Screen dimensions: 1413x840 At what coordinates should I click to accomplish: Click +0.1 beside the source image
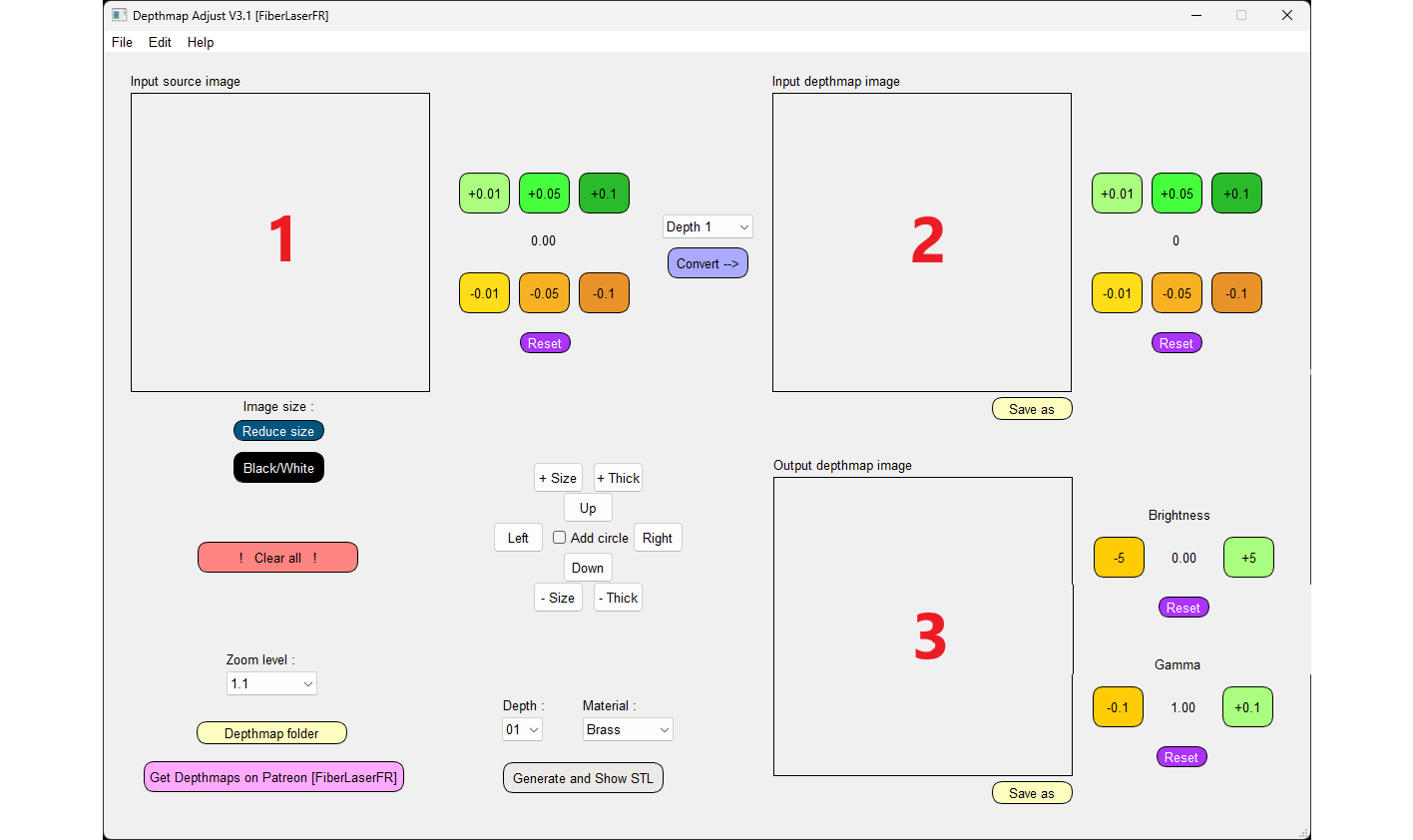[604, 194]
